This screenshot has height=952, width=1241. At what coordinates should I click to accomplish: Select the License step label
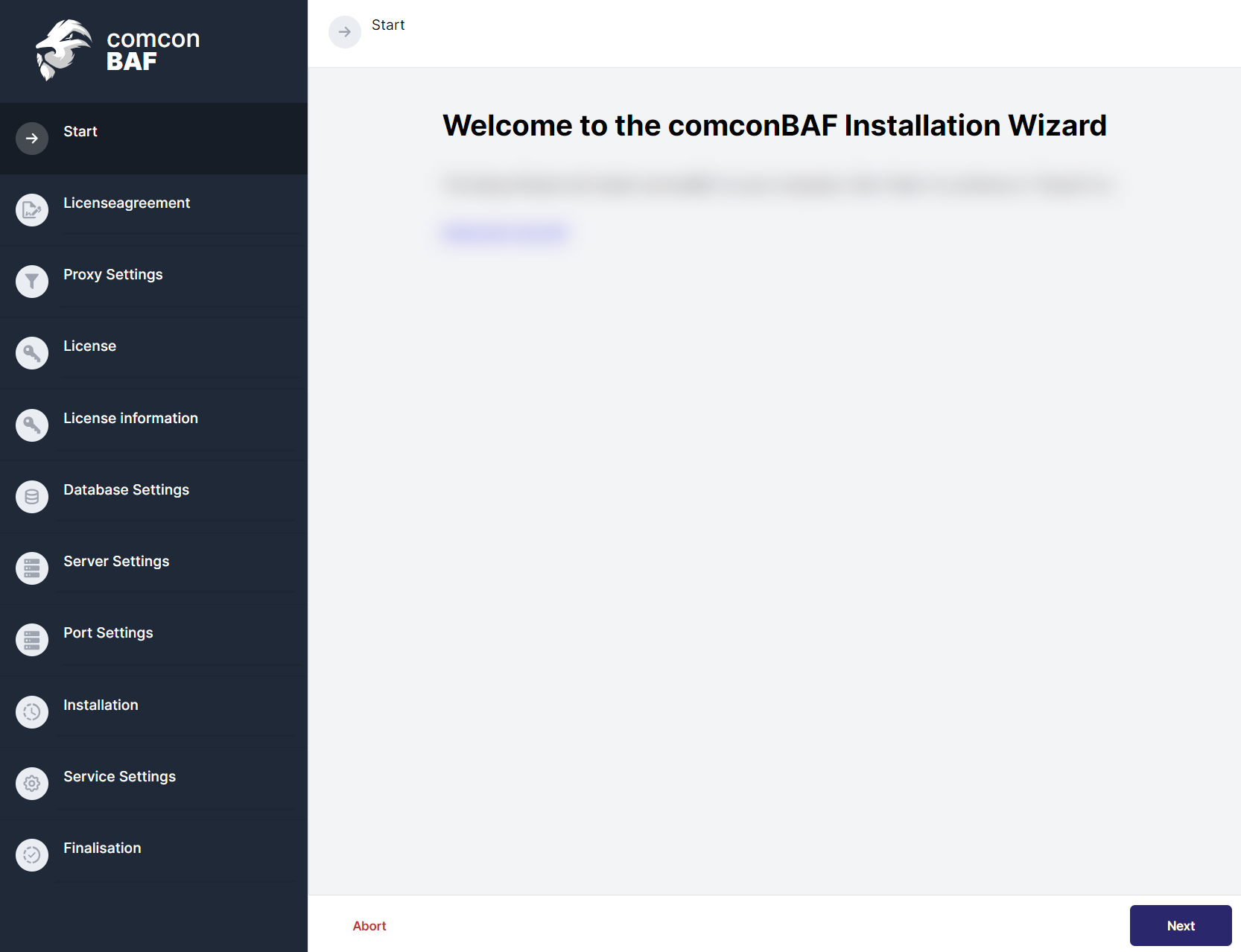pos(89,346)
